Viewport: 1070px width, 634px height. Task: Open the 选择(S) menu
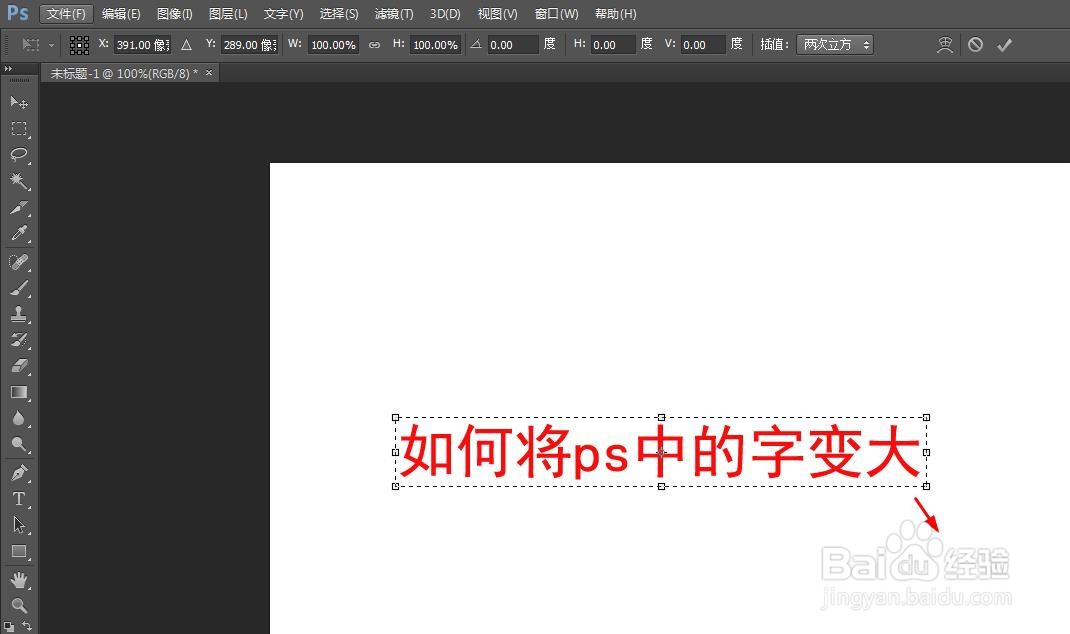pyautogui.click(x=339, y=14)
